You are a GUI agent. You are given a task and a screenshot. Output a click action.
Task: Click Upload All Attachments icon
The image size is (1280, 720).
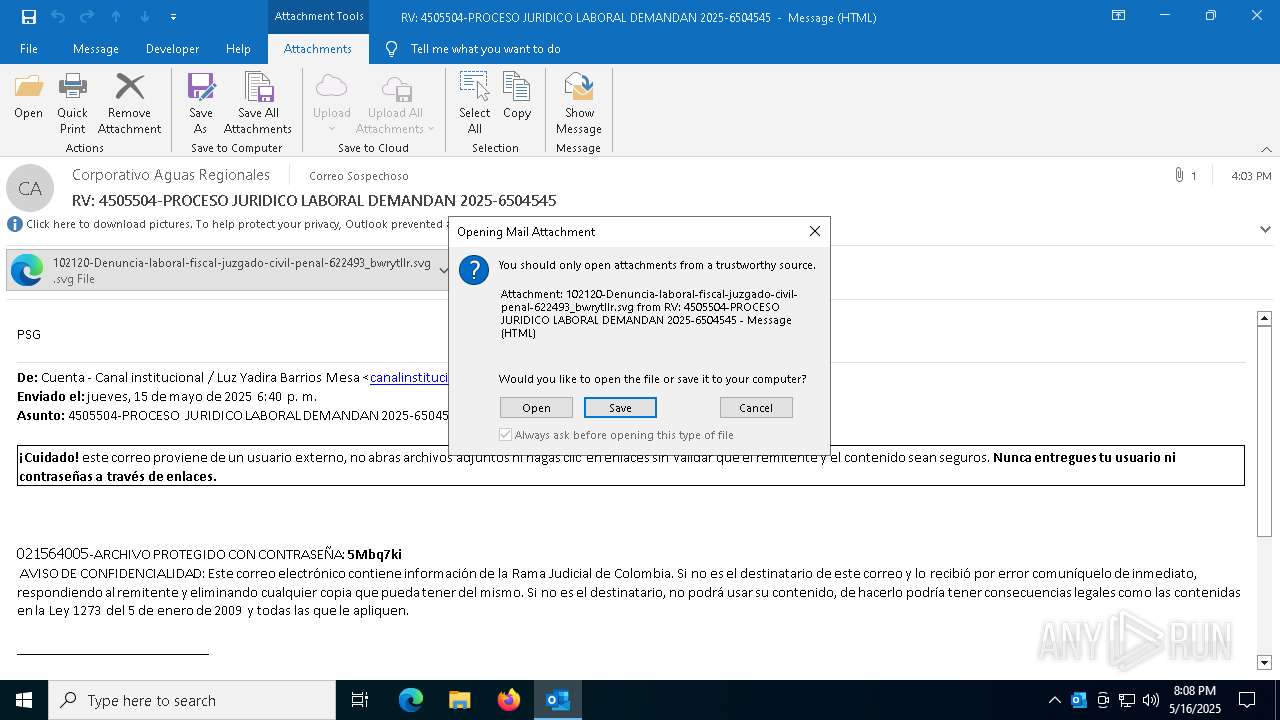395,104
